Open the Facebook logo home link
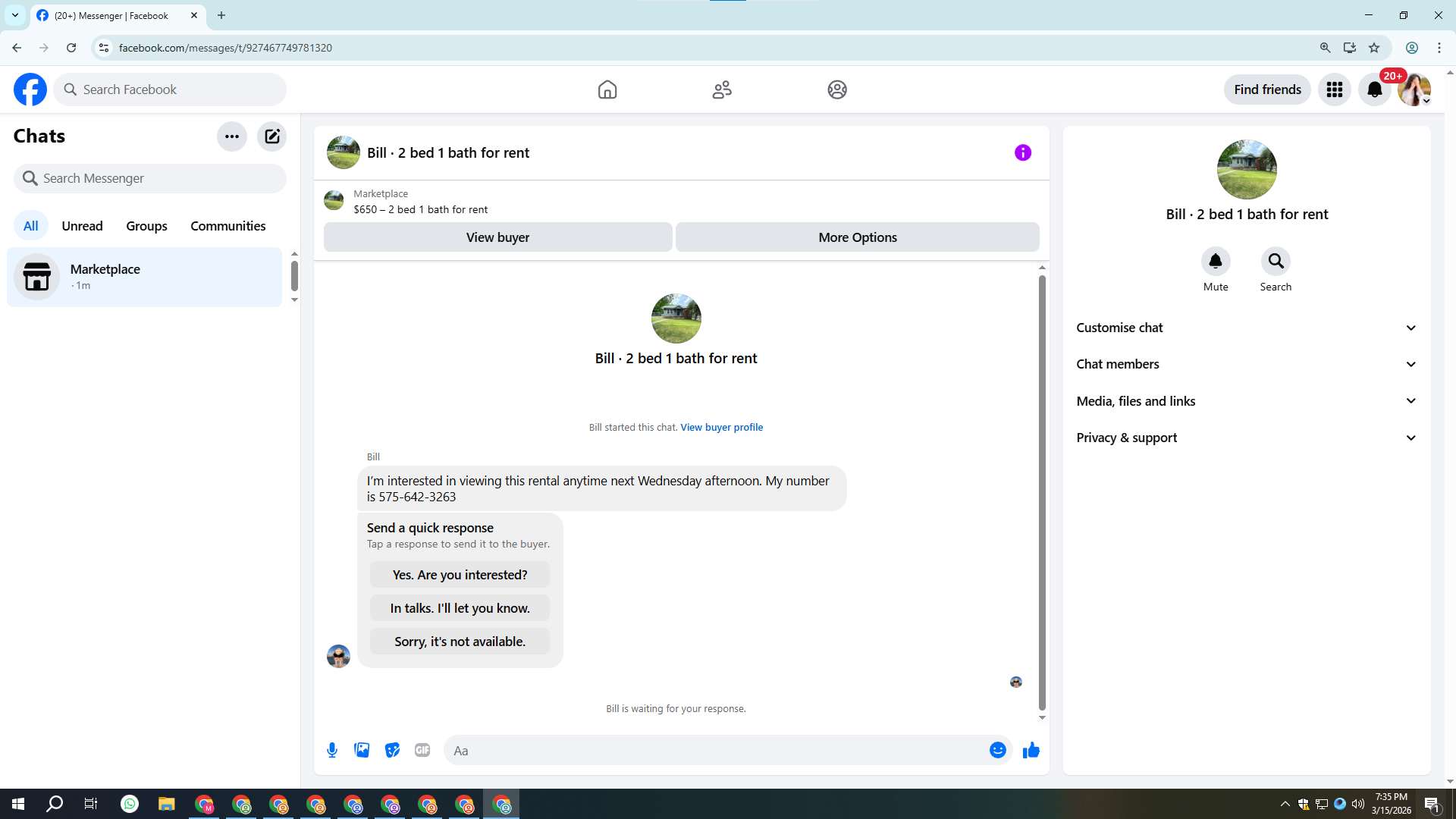The image size is (1456, 819). coord(30,89)
